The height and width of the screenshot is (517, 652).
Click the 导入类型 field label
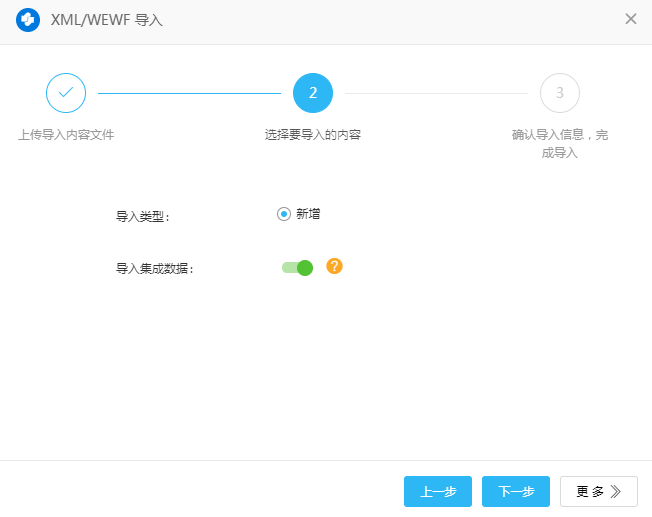143,215
